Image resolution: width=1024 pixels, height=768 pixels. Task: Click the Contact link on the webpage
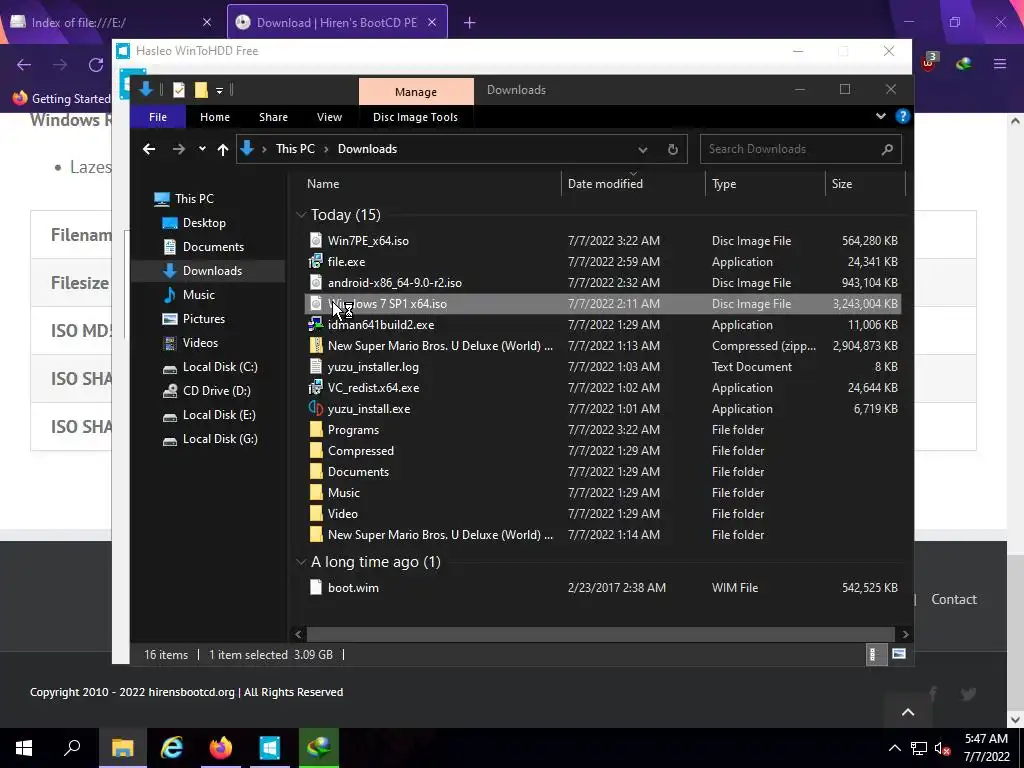coord(953,599)
